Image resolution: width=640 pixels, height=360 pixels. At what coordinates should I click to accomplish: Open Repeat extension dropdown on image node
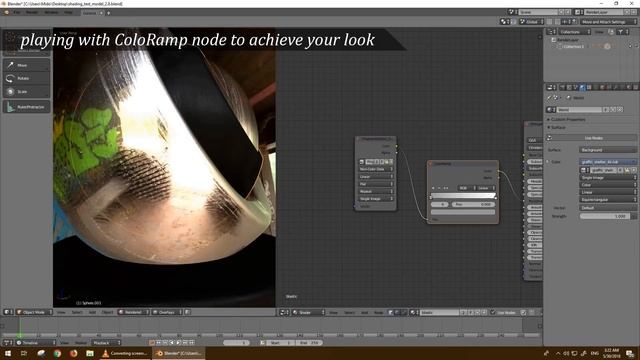376,191
